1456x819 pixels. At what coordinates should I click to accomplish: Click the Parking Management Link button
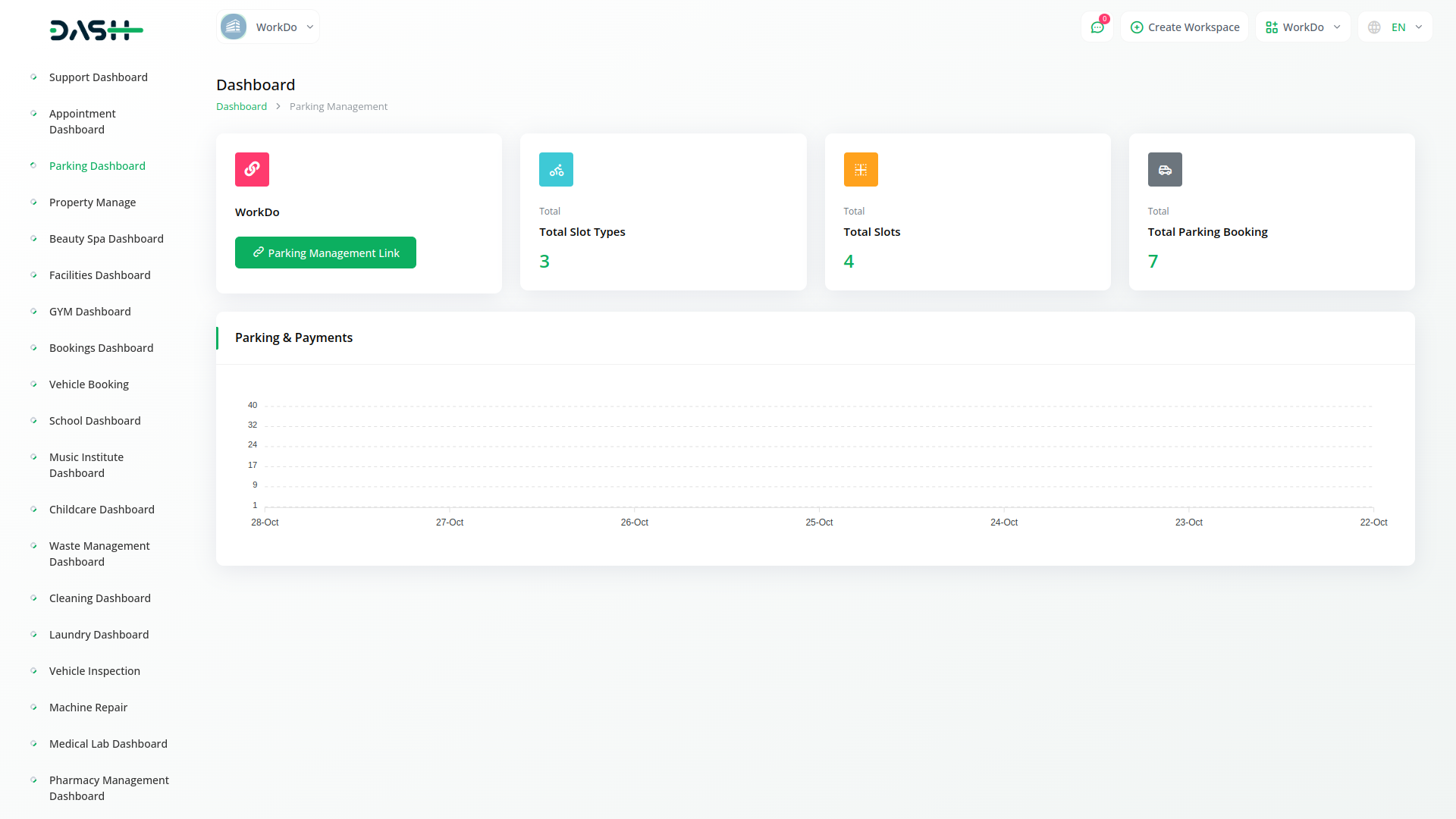click(325, 253)
